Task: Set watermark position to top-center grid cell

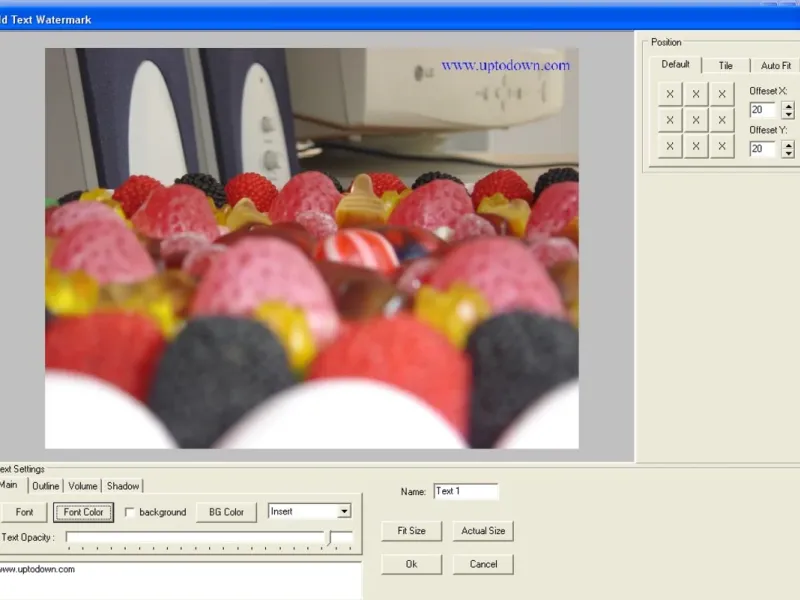Action: 696,94
